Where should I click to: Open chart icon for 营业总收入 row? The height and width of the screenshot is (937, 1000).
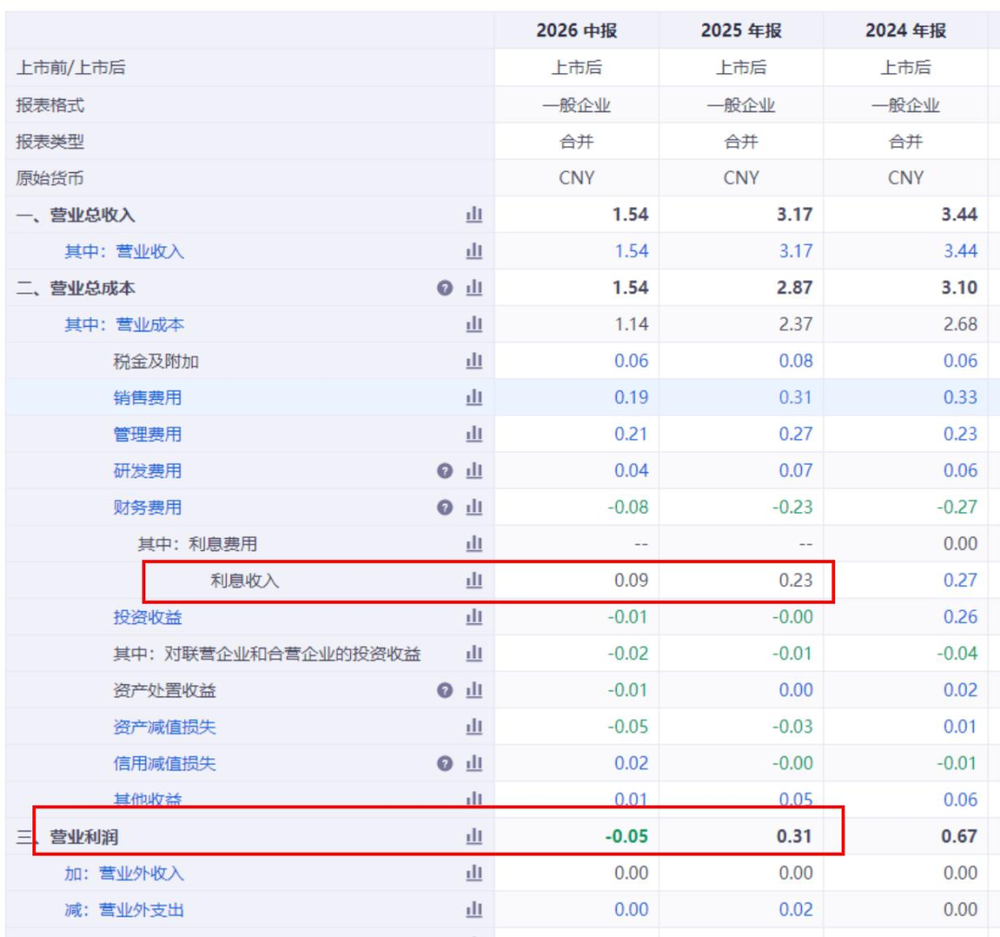coord(474,214)
